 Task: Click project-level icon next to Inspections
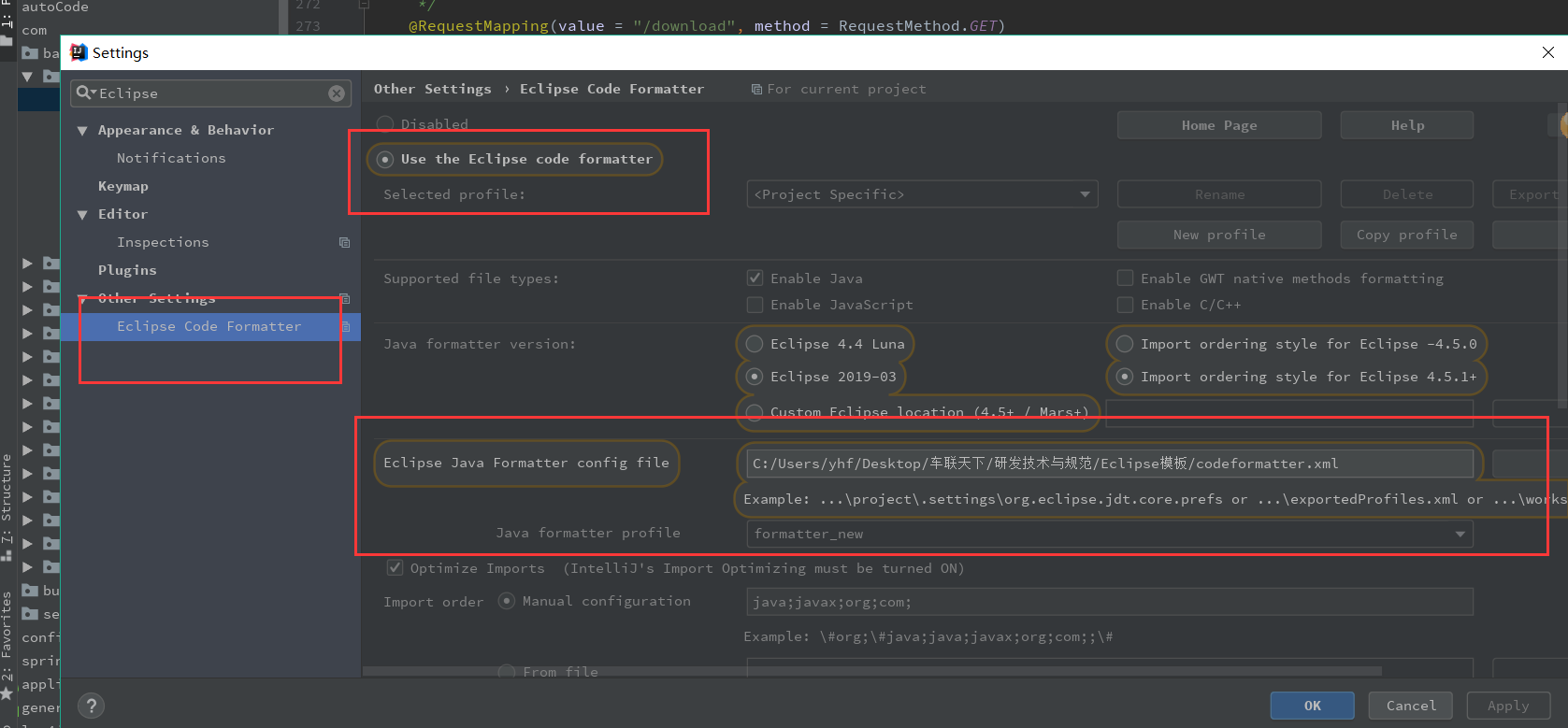coord(344,242)
